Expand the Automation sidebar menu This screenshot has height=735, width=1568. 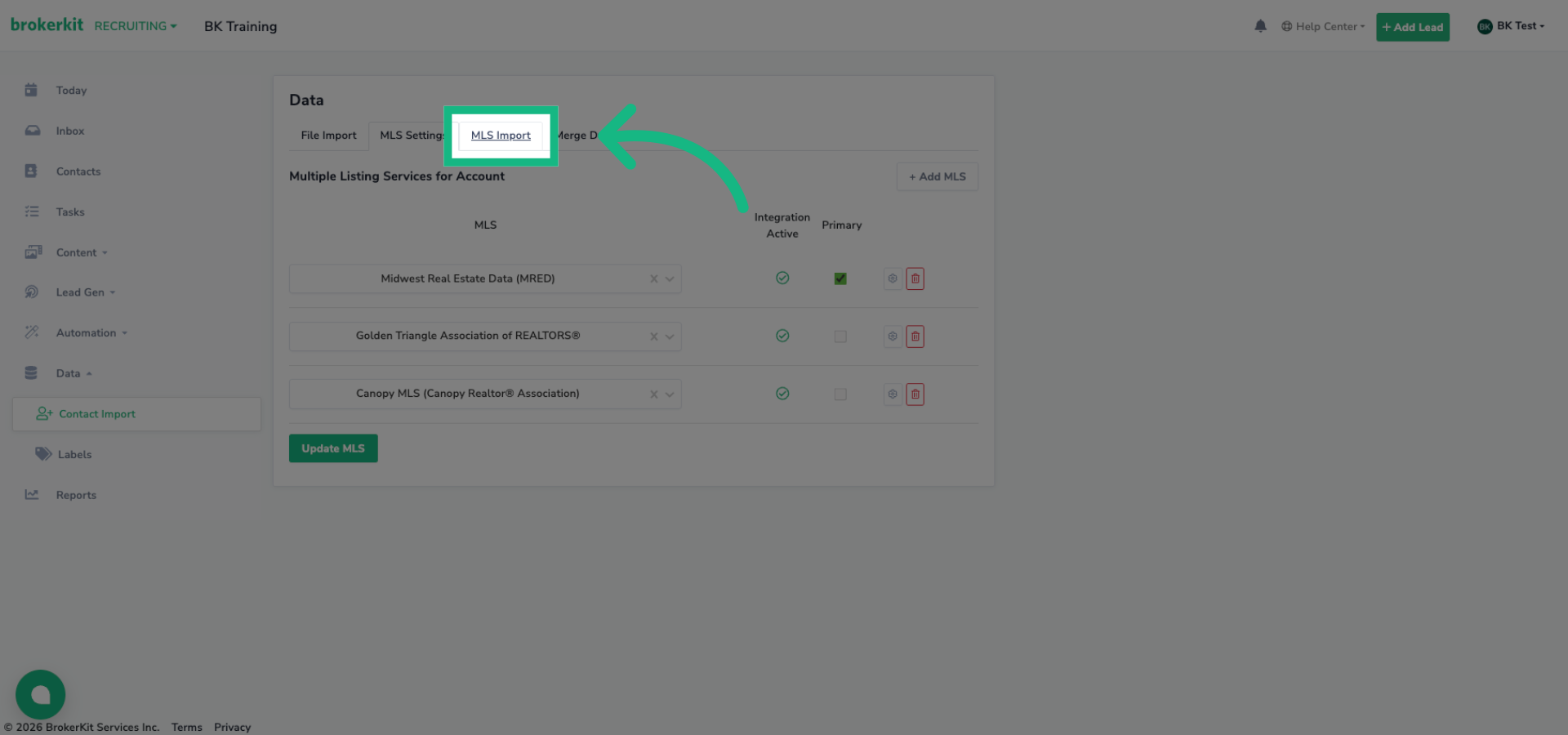(x=91, y=332)
